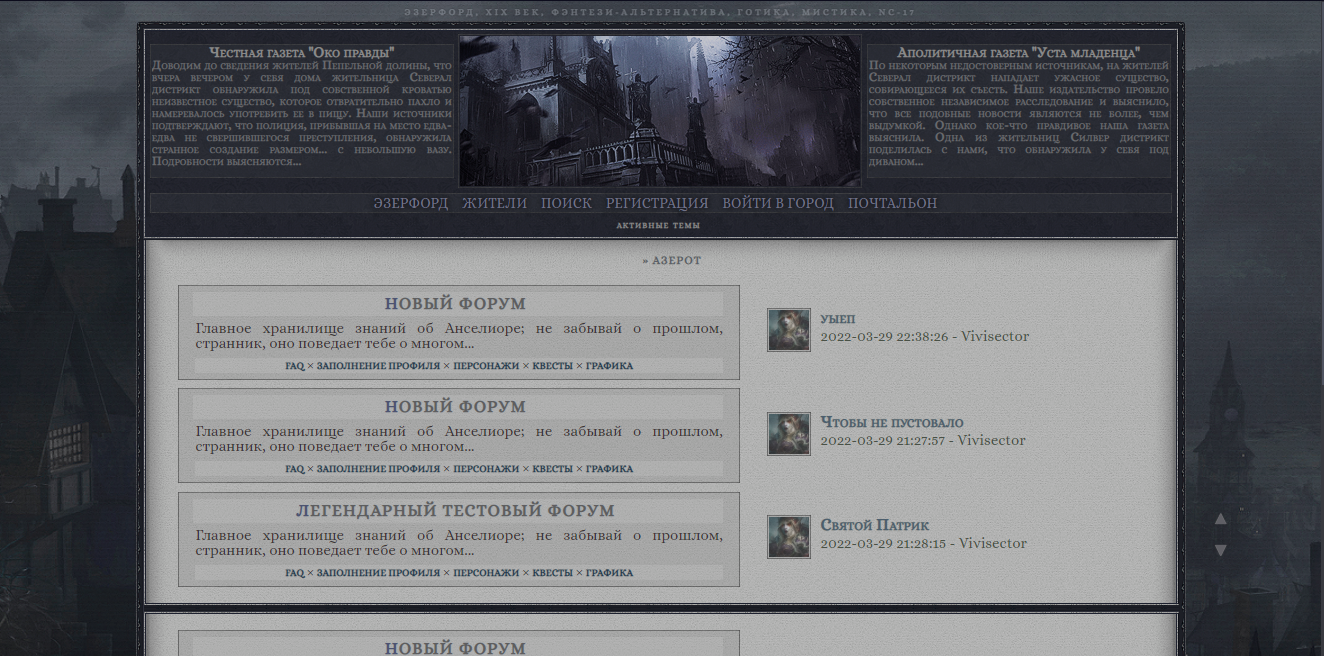The image size is (1324, 656).
Task: Open ЗАПОЛНЕНИЕ ПРОФИЛЯ in row with Чтобы не пустовало
Action: point(378,469)
